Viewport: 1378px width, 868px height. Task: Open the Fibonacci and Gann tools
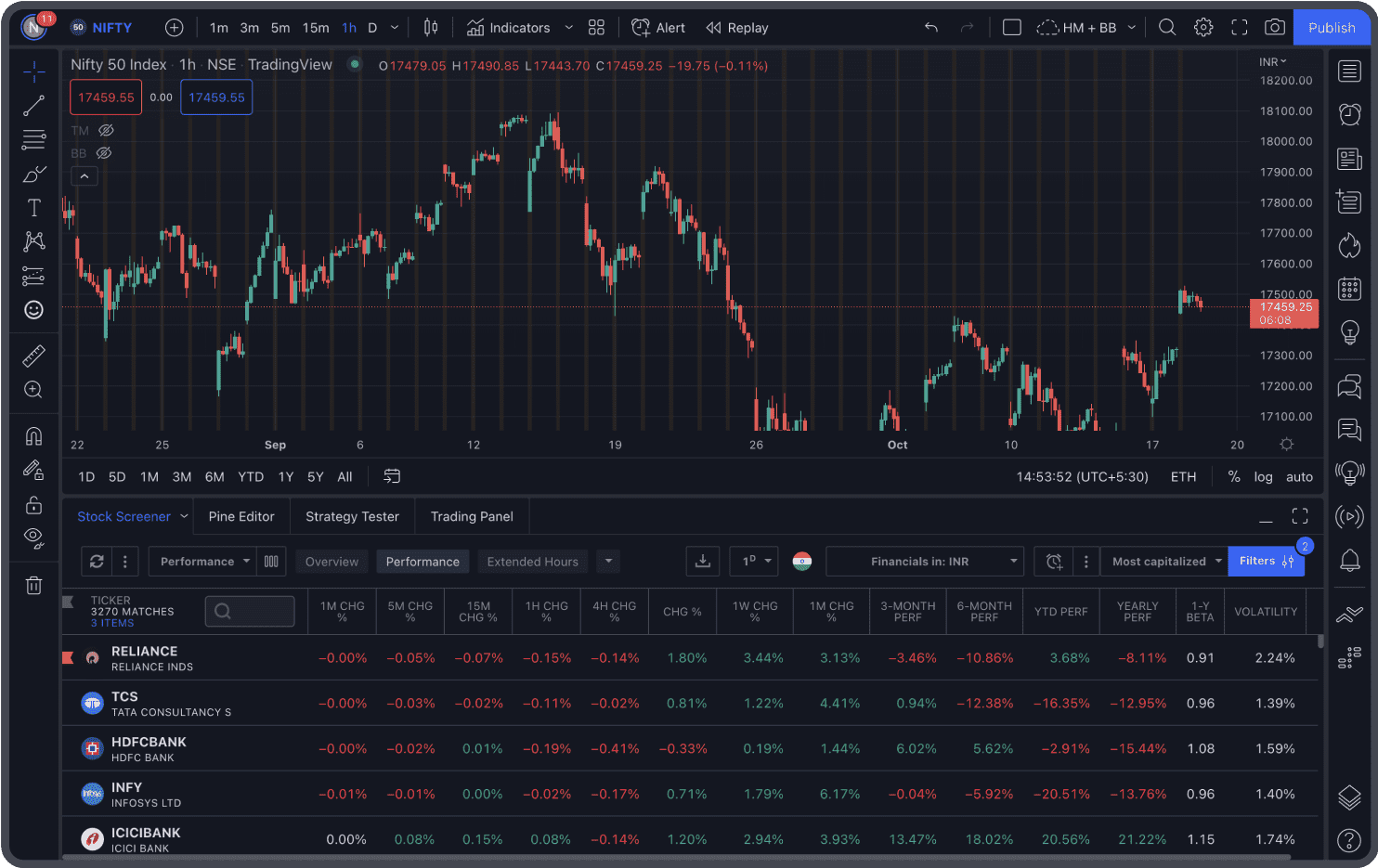click(33, 140)
